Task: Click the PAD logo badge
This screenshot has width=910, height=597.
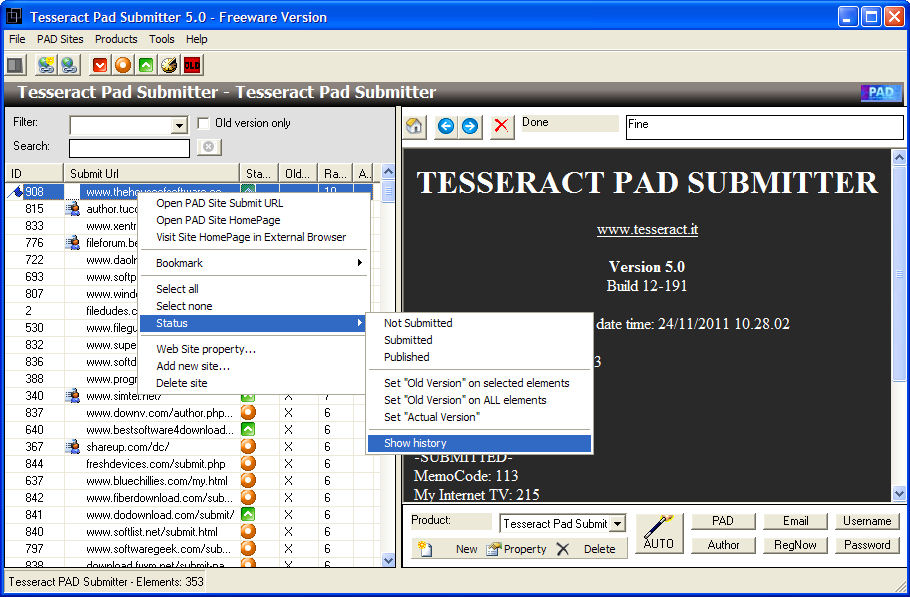Action: [881, 93]
